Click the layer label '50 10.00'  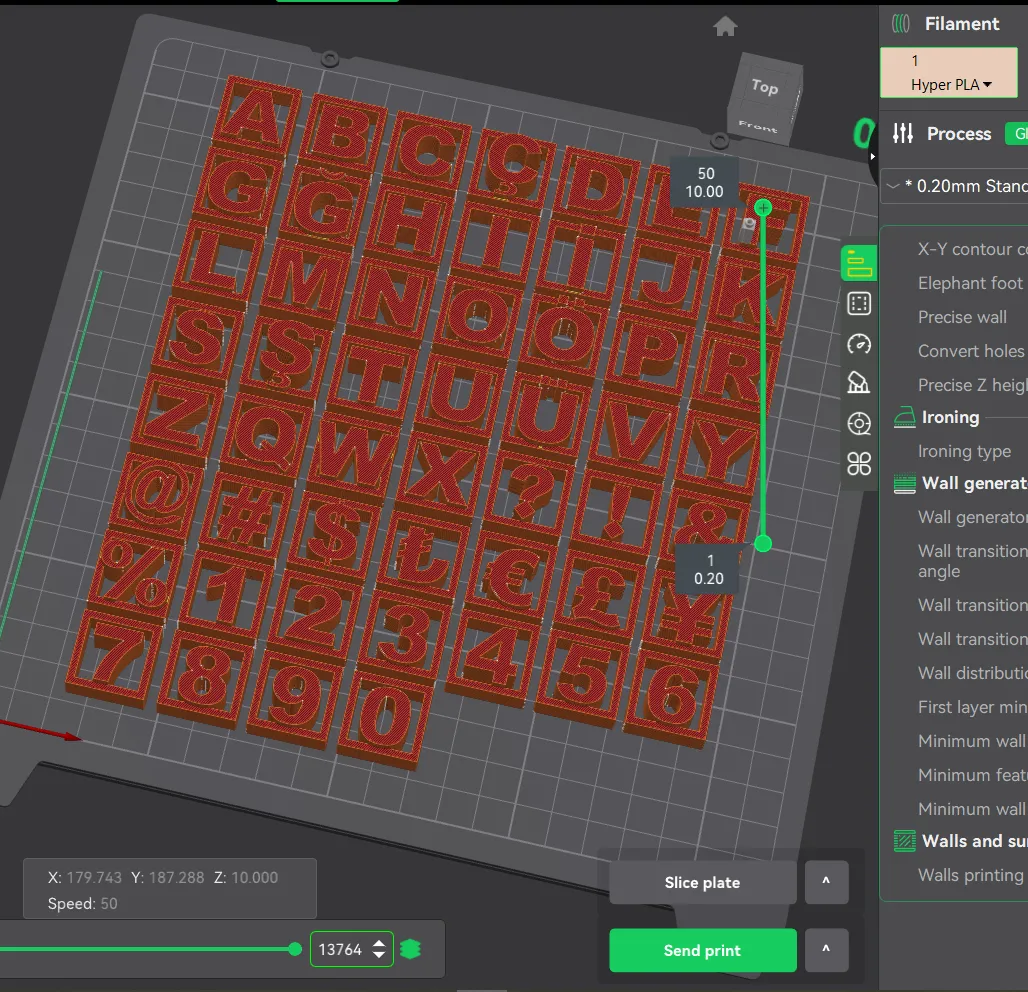coord(705,183)
